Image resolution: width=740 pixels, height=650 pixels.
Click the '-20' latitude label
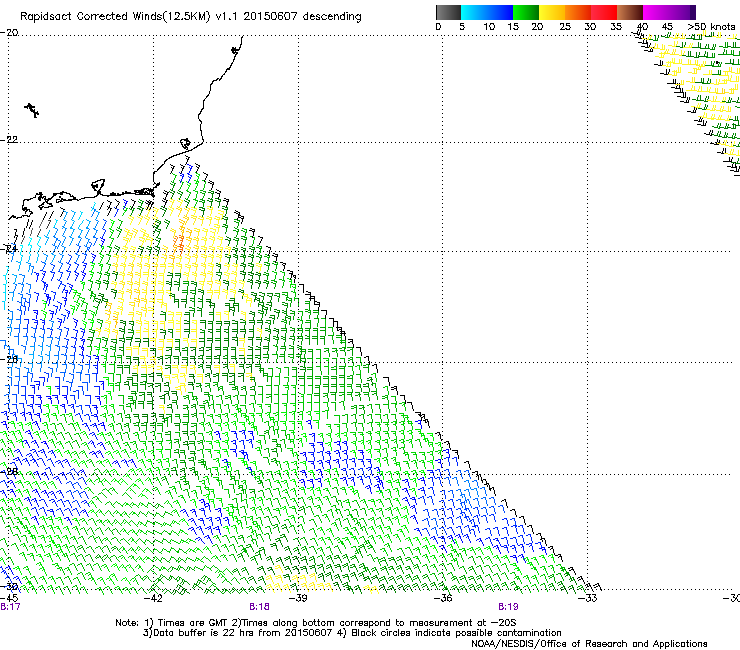click(x=9, y=32)
